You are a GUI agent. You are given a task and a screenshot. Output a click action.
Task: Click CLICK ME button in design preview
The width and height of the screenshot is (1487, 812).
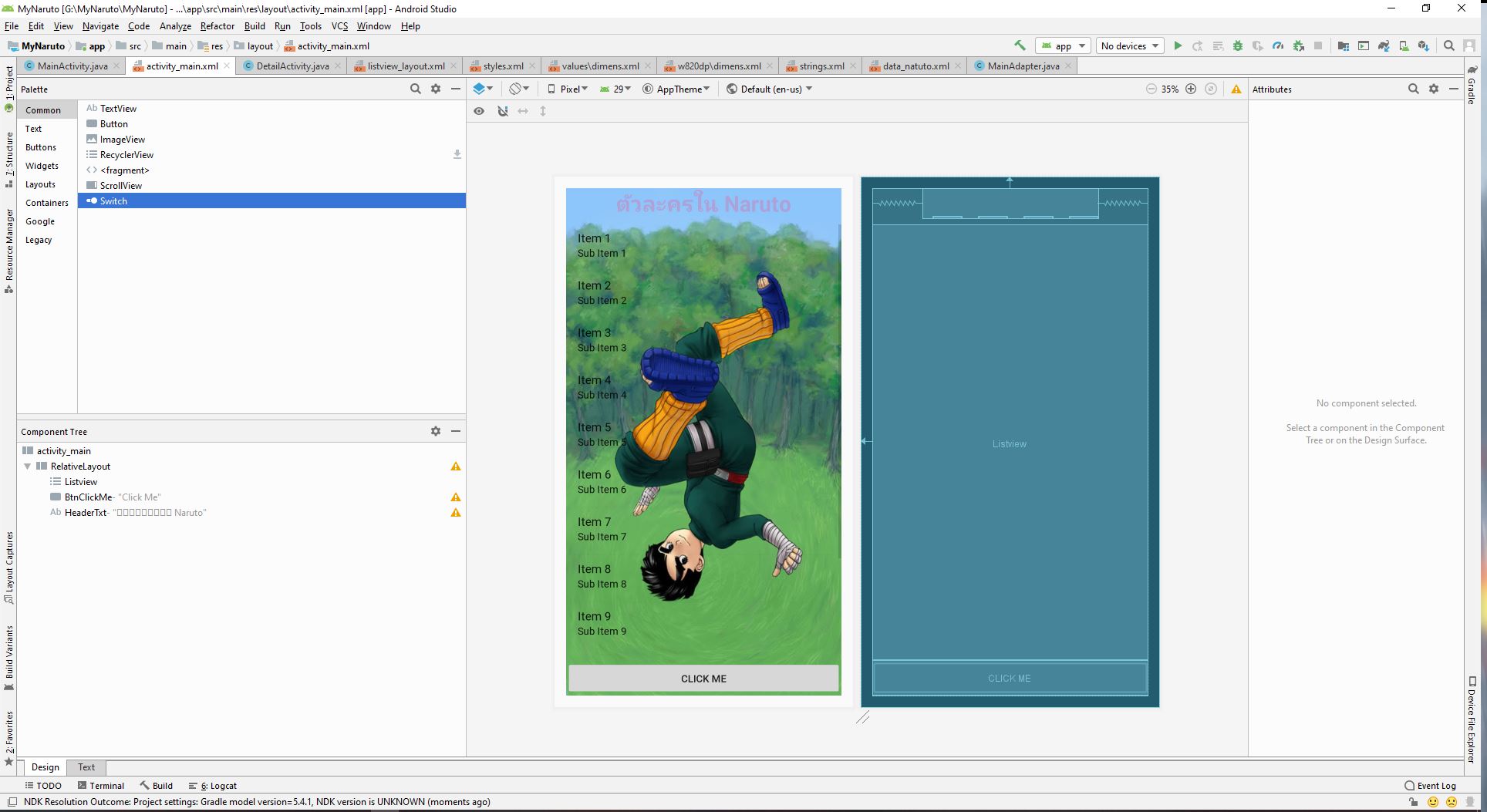(x=703, y=678)
